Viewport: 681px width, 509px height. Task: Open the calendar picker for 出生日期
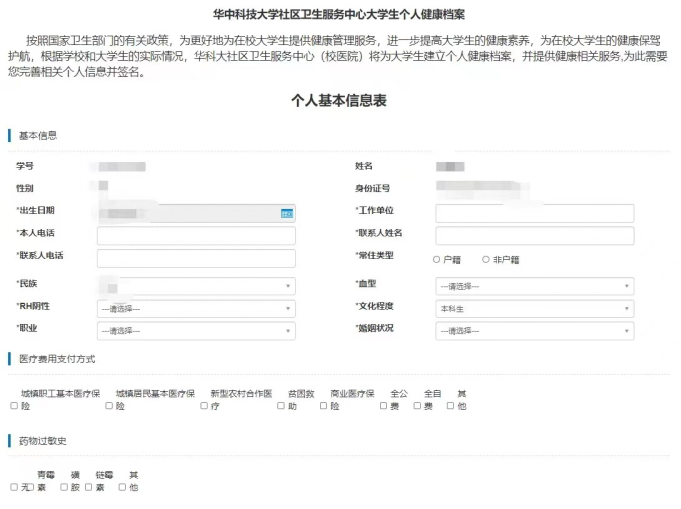coord(287,214)
